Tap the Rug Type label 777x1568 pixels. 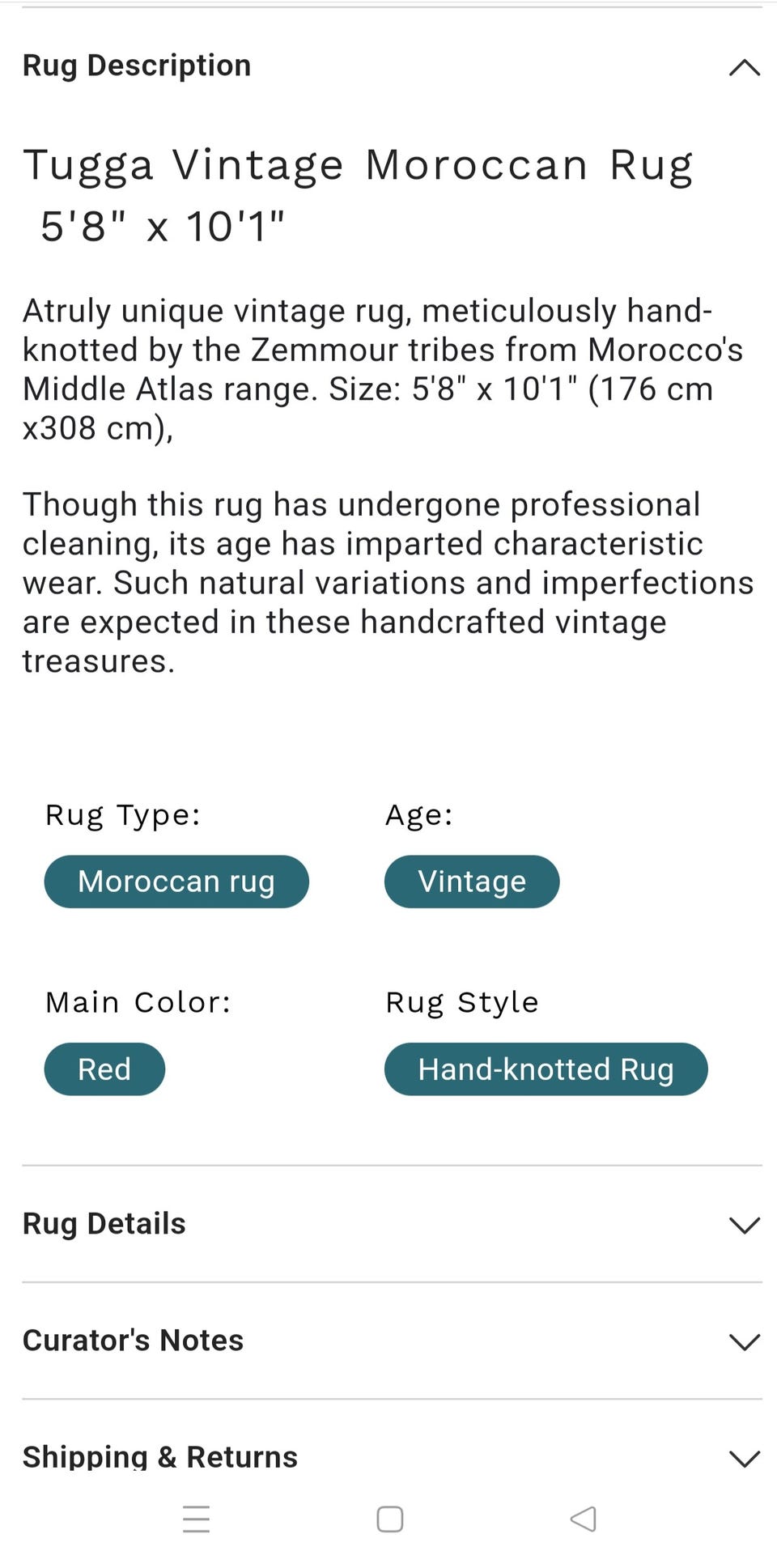tap(122, 815)
